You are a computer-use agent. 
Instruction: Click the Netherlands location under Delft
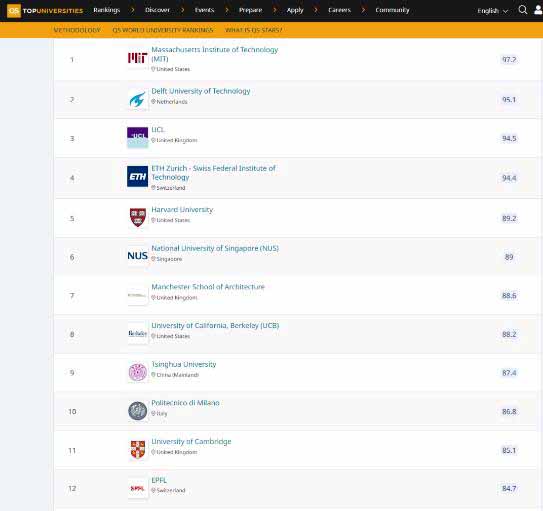pos(169,102)
